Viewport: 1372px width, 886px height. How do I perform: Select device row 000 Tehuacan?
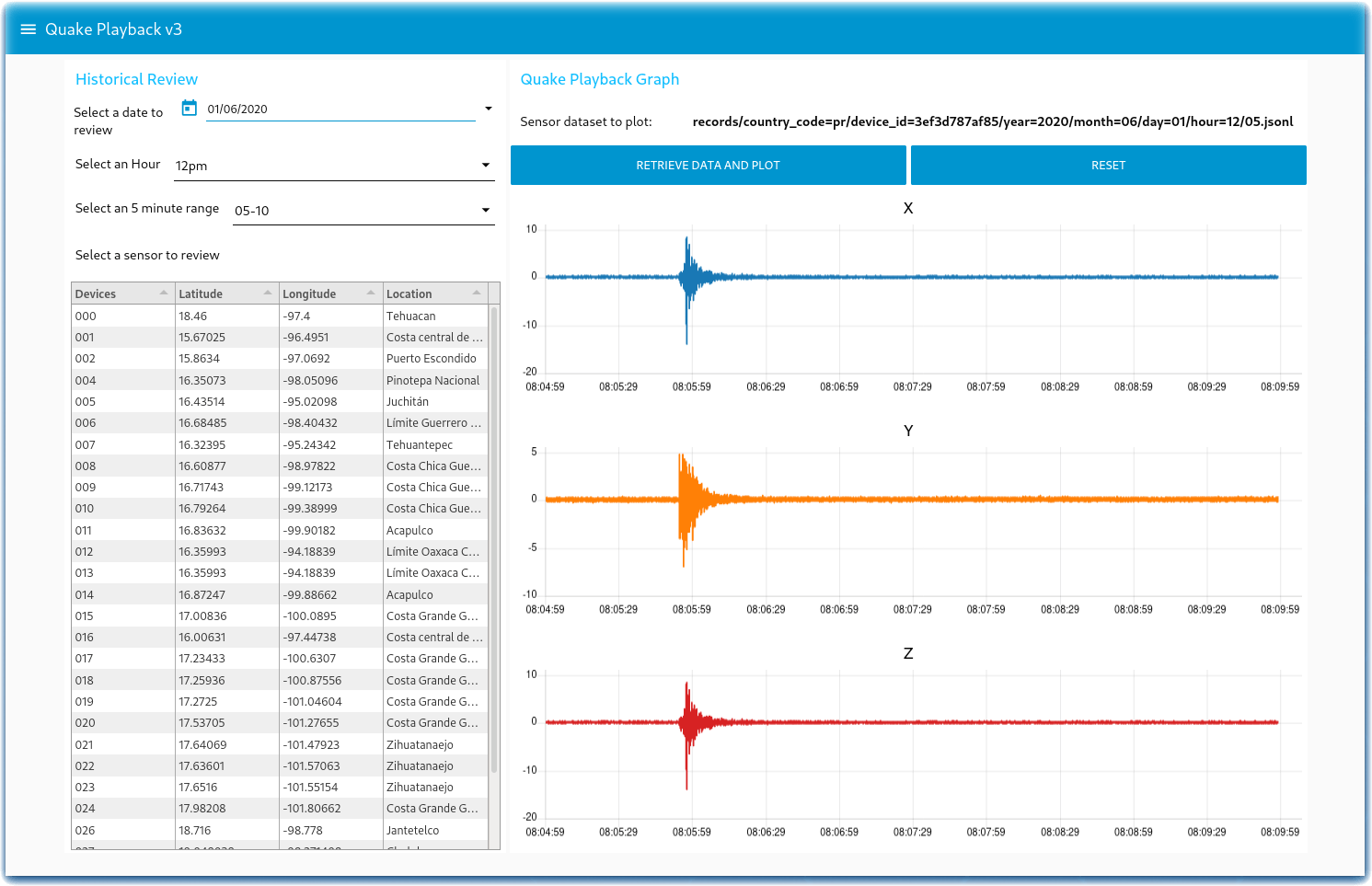point(279,316)
